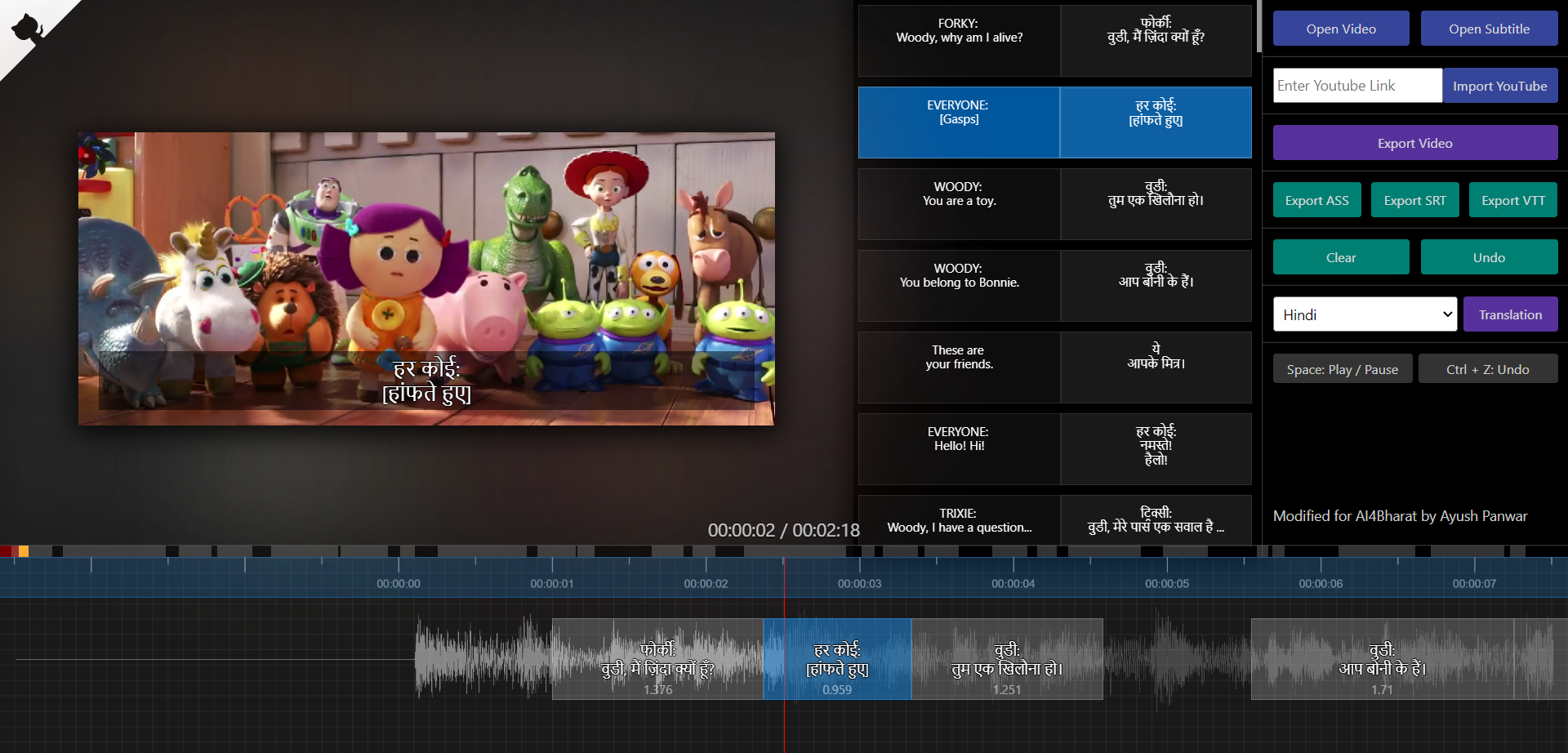1568x753 pixels.
Task: Select the highlighted 'हर कोई: [हांफते हुए]' translation cell
Action: point(1156,123)
